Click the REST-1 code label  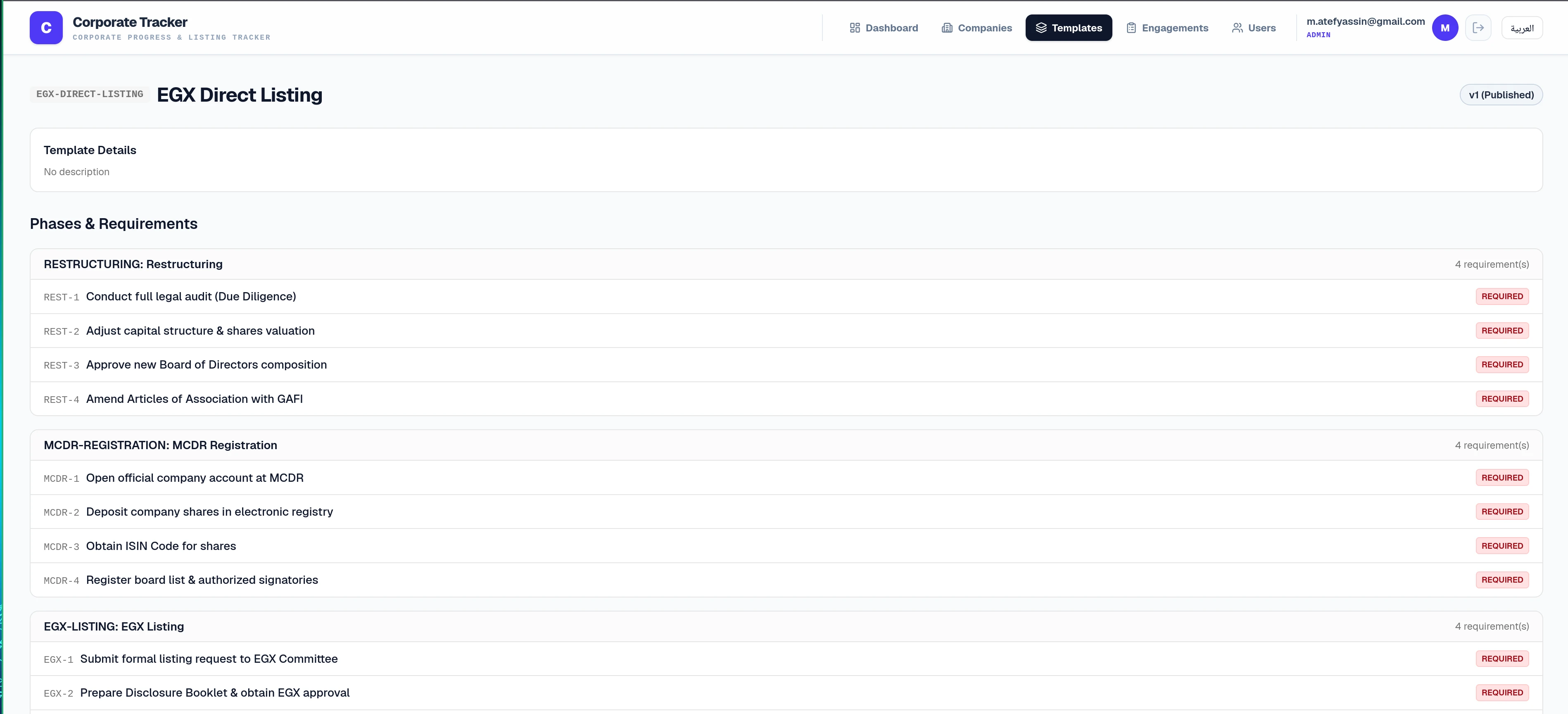[x=62, y=297]
